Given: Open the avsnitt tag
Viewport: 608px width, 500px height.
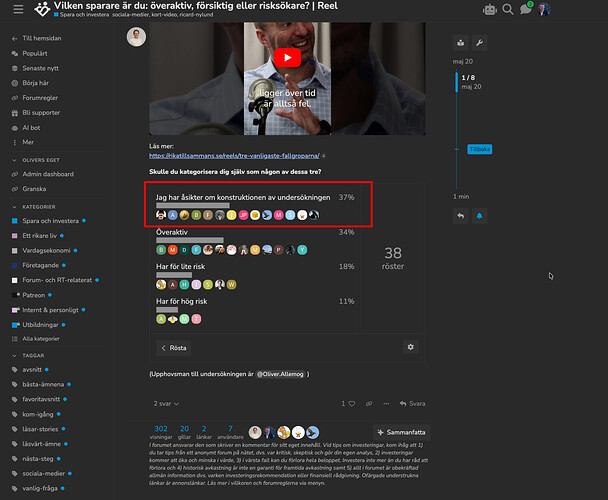Looking at the screenshot, I should point(32,369).
